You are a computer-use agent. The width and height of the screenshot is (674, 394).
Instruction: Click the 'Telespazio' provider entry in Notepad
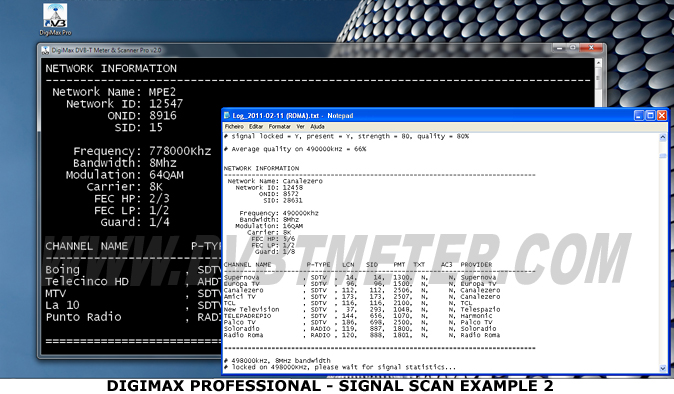[480, 309]
